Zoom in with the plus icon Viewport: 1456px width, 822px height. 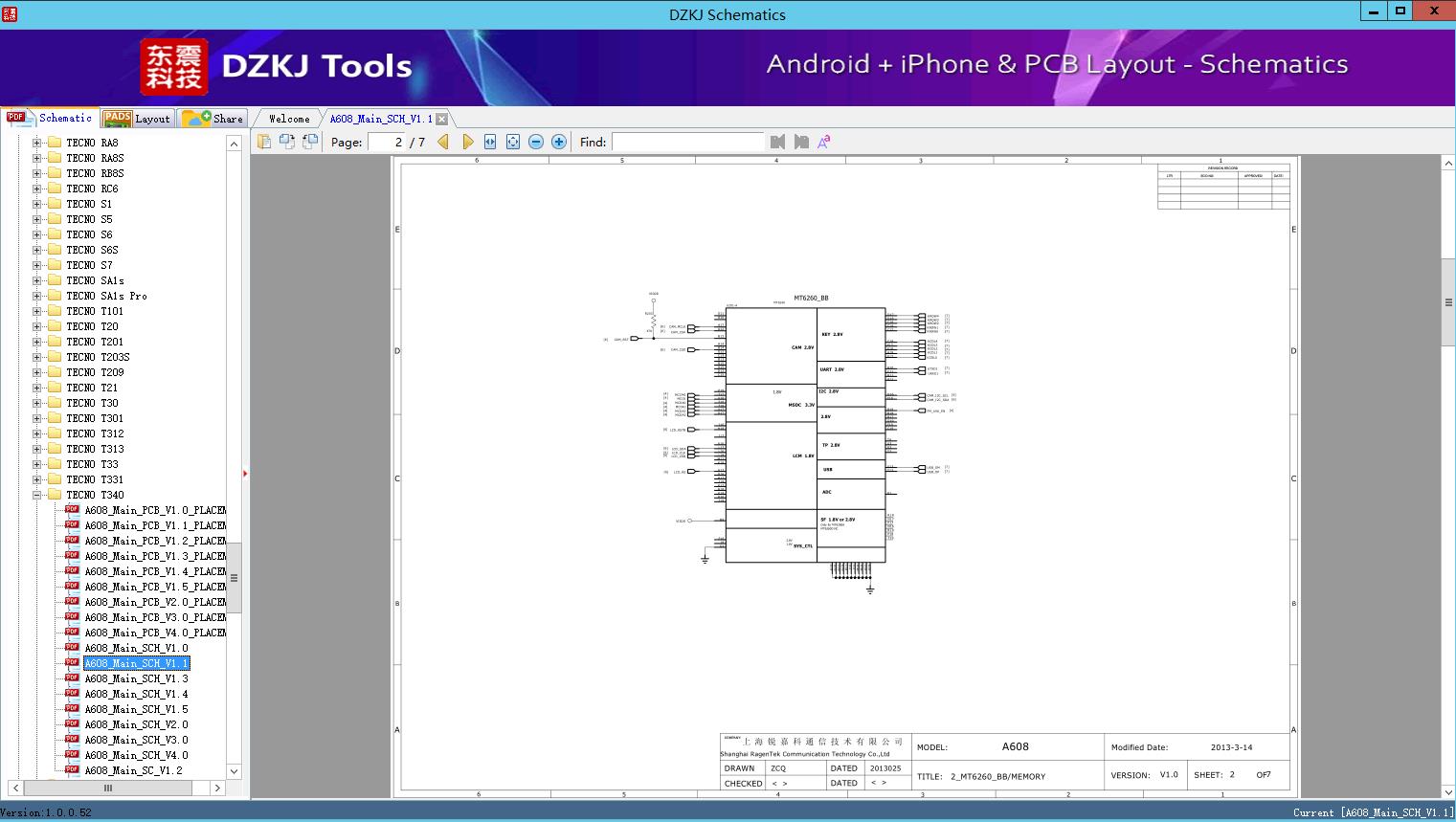pyautogui.click(x=559, y=142)
